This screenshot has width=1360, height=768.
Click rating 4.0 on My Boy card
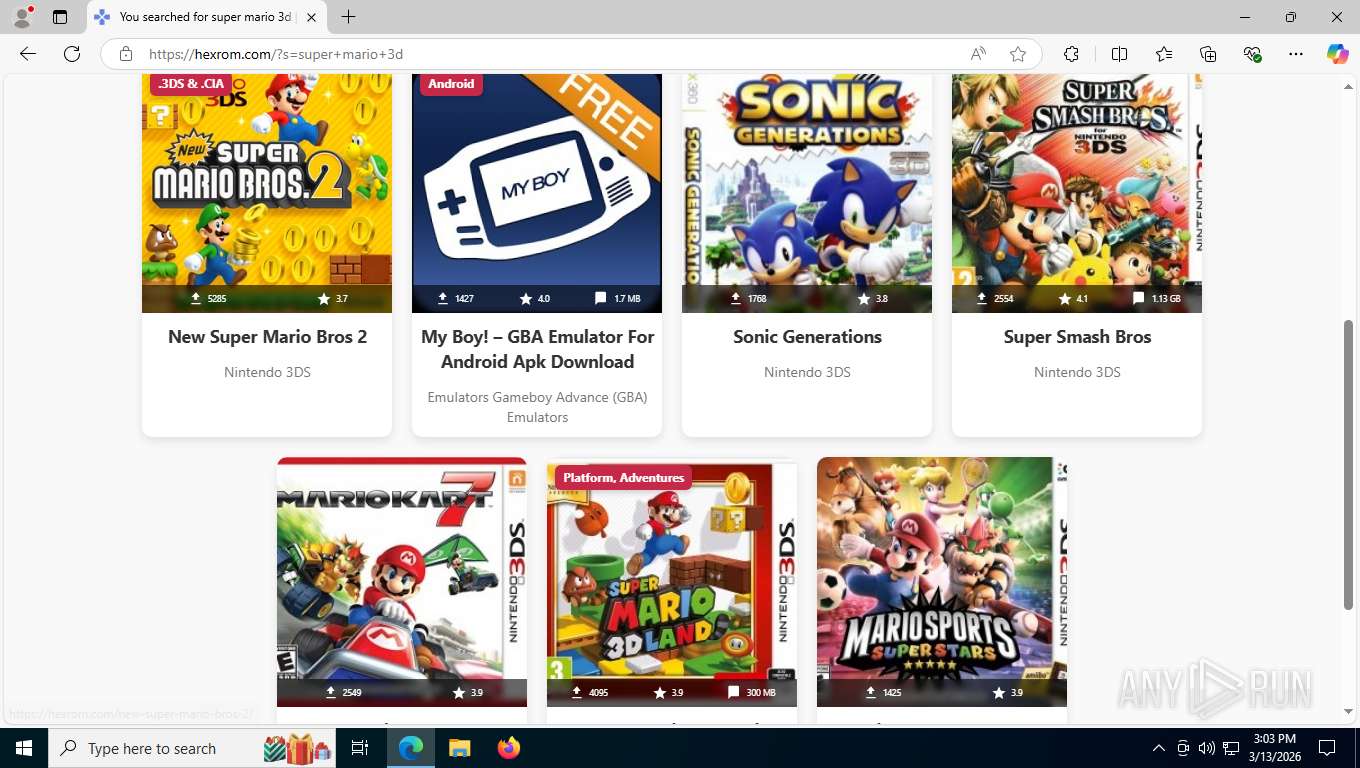535,298
